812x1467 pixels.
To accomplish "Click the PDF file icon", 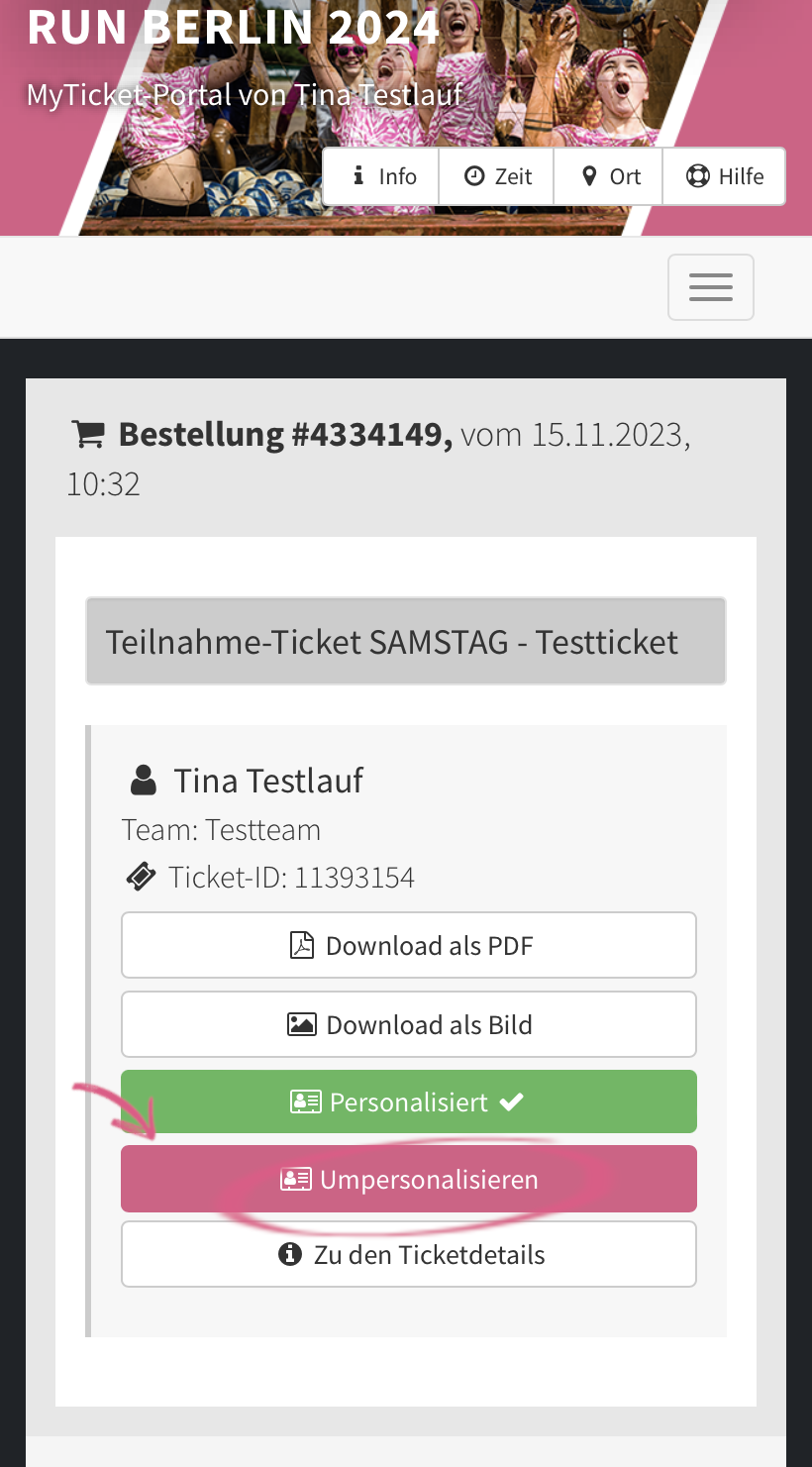I will [301, 946].
